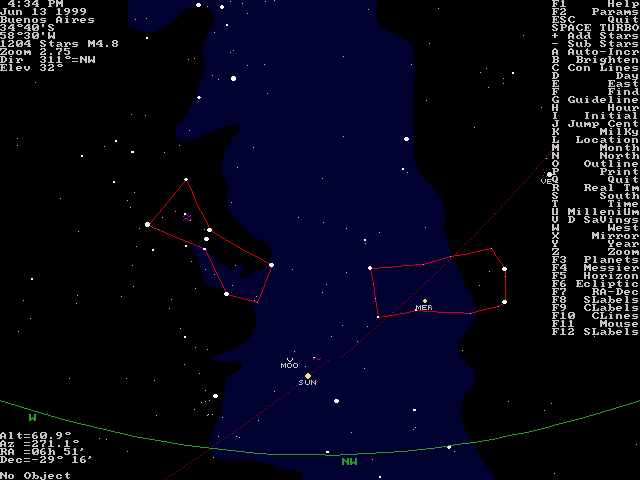640x480 pixels.
Task: Toggle C Con Lines display
Action: point(596,68)
